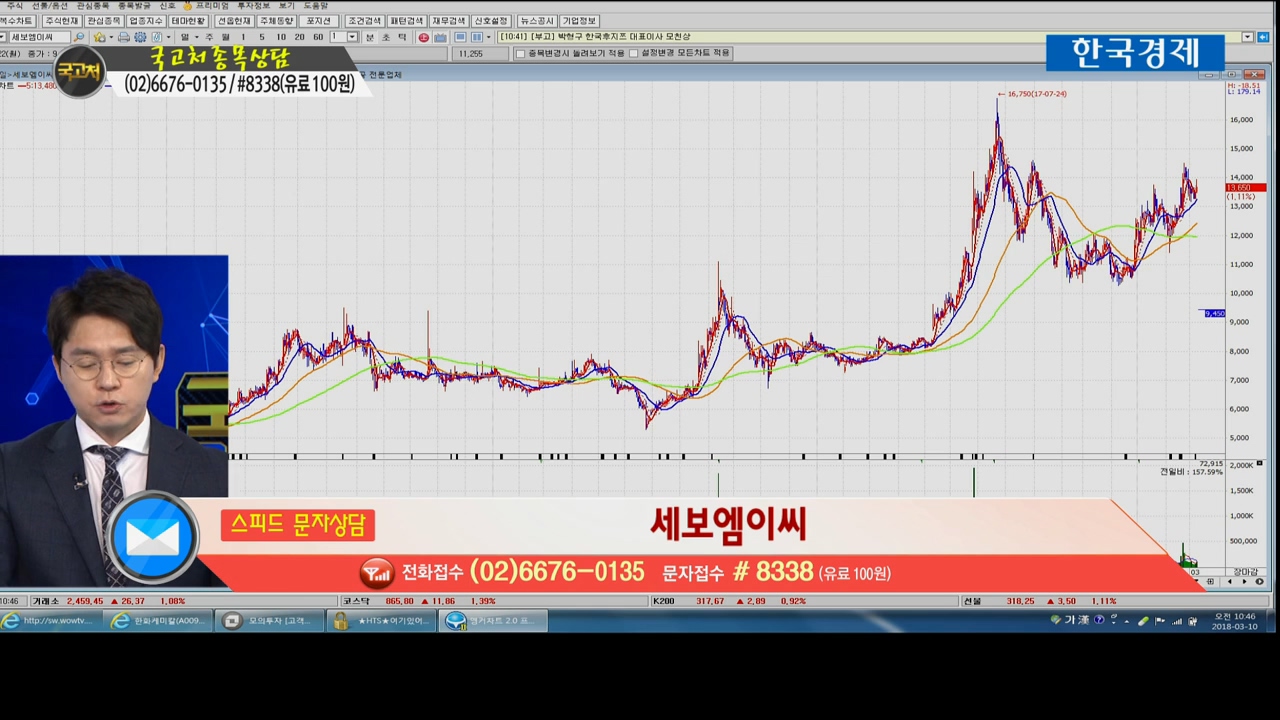This screenshot has height=720, width=1280.
Task: Click the printer icon in chart toolbar
Action: [x=124, y=37]
